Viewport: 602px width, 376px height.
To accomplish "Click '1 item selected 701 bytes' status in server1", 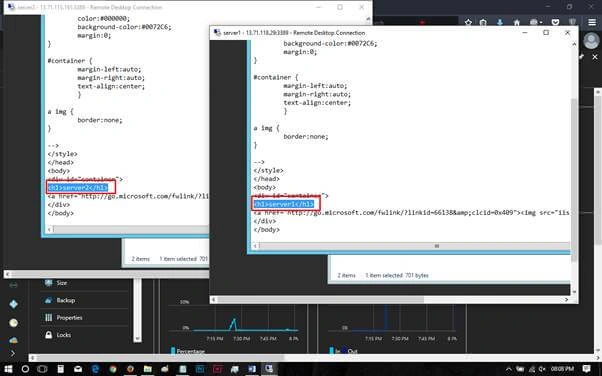I will click(x=397, y=275).
